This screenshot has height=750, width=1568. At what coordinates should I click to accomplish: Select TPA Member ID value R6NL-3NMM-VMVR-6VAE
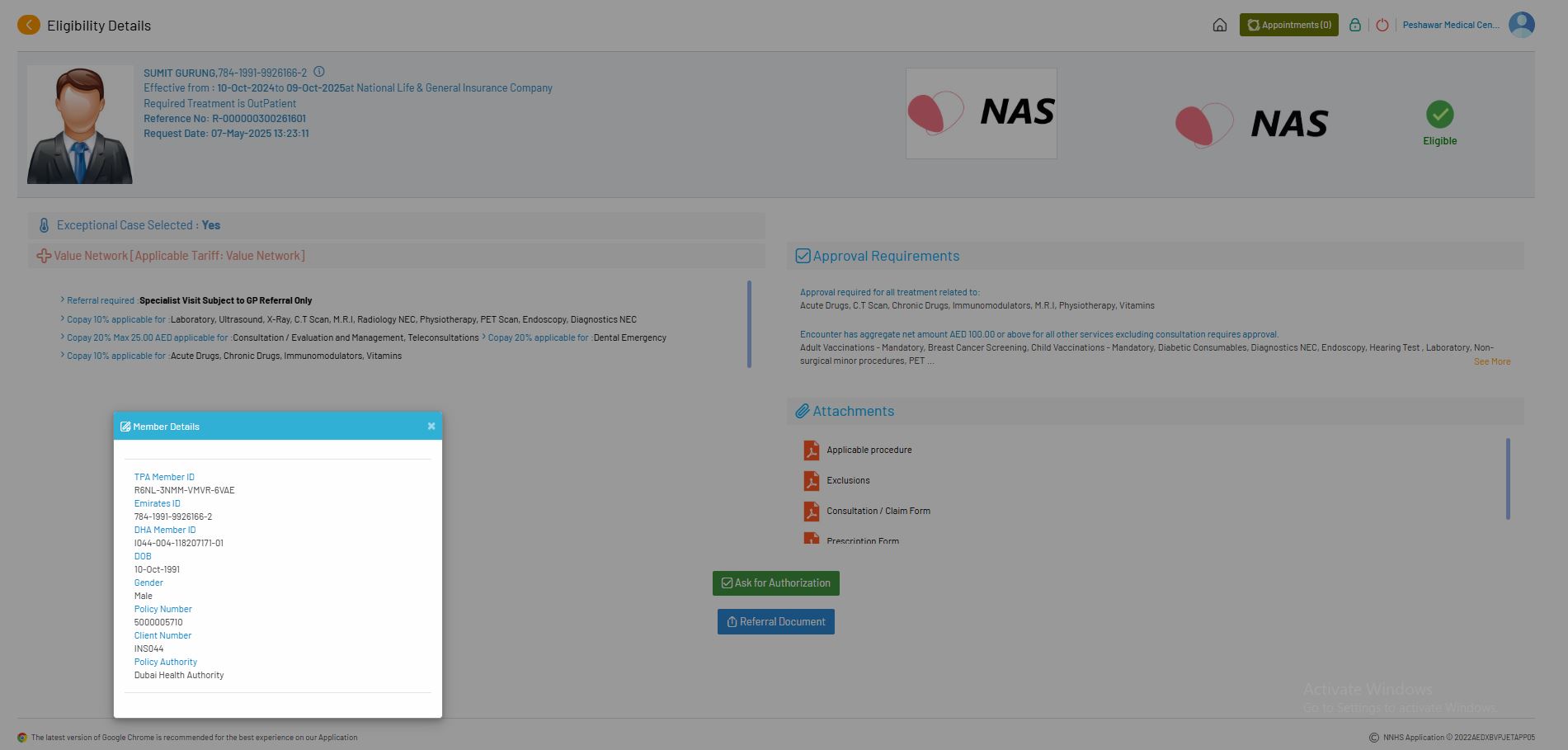pos(185,490)
